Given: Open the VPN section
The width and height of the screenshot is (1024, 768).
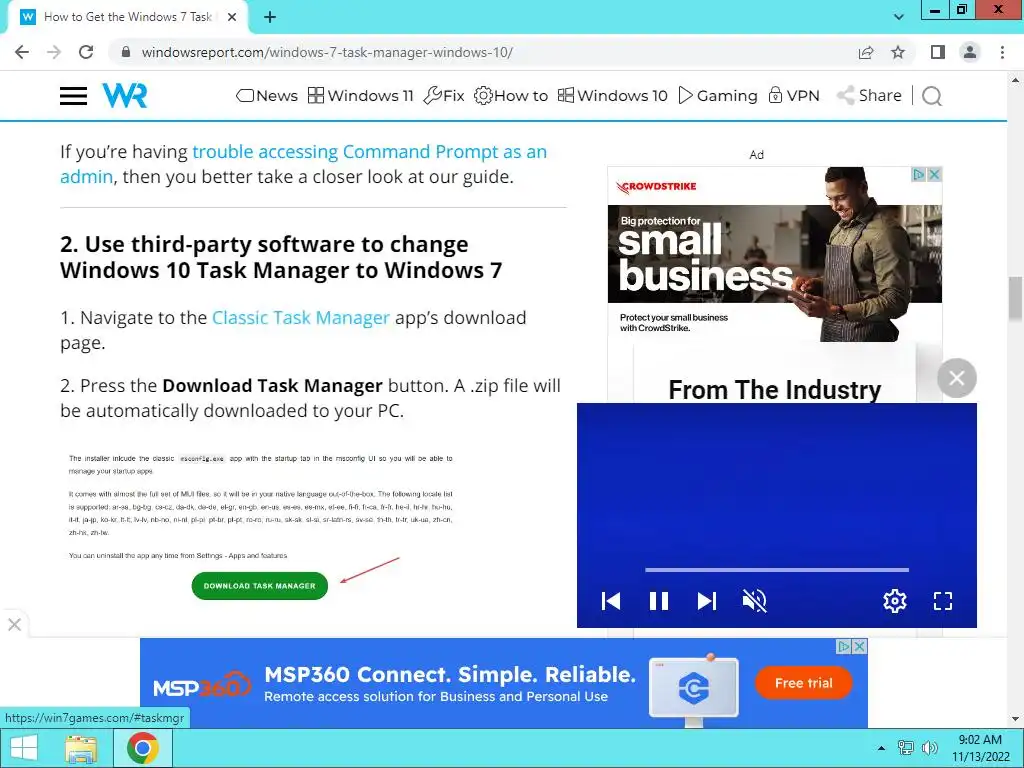Looking at the screenshot, I should [793, 96].
